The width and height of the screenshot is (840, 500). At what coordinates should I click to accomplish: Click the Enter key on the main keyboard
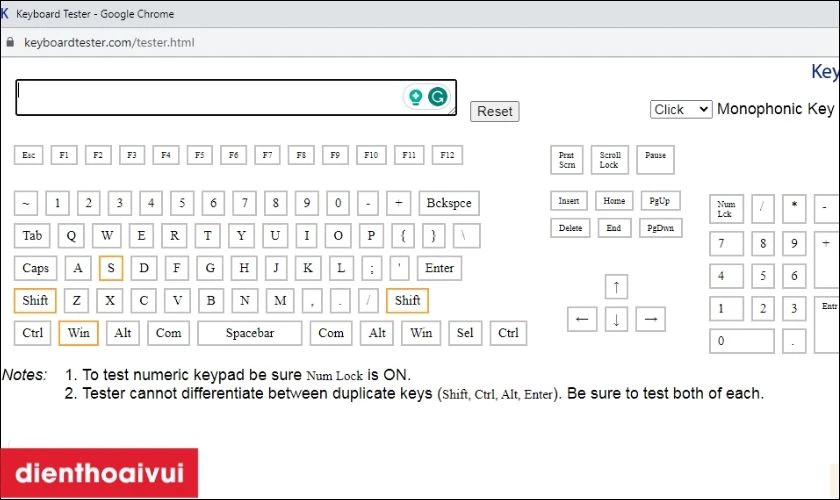[x=439, y=268]
